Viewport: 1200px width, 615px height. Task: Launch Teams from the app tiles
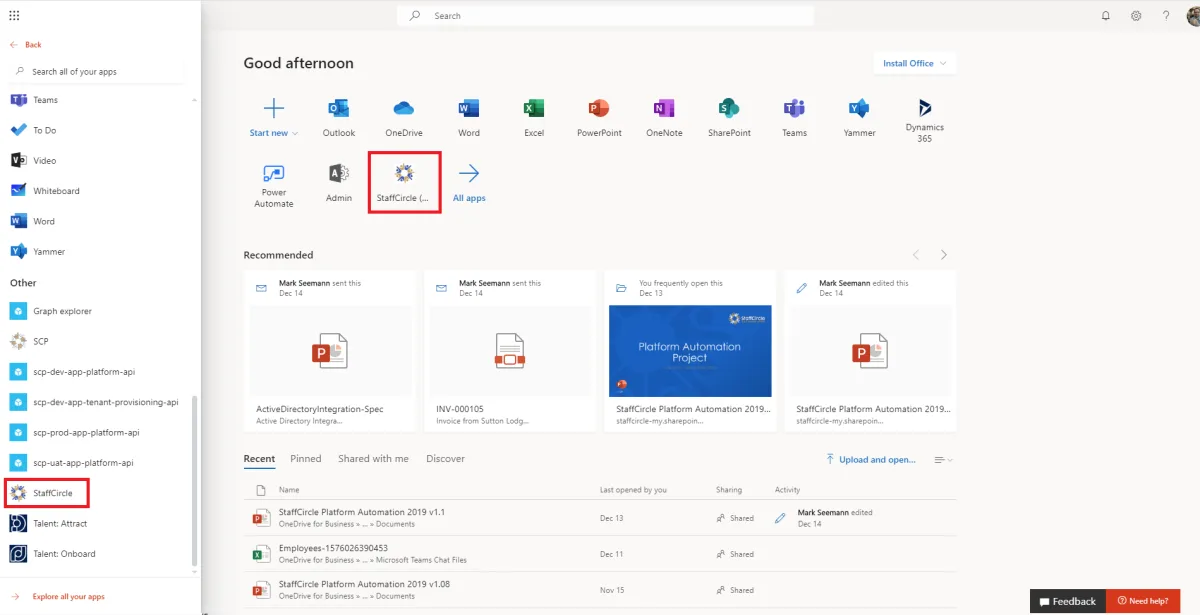coord(794,118)
